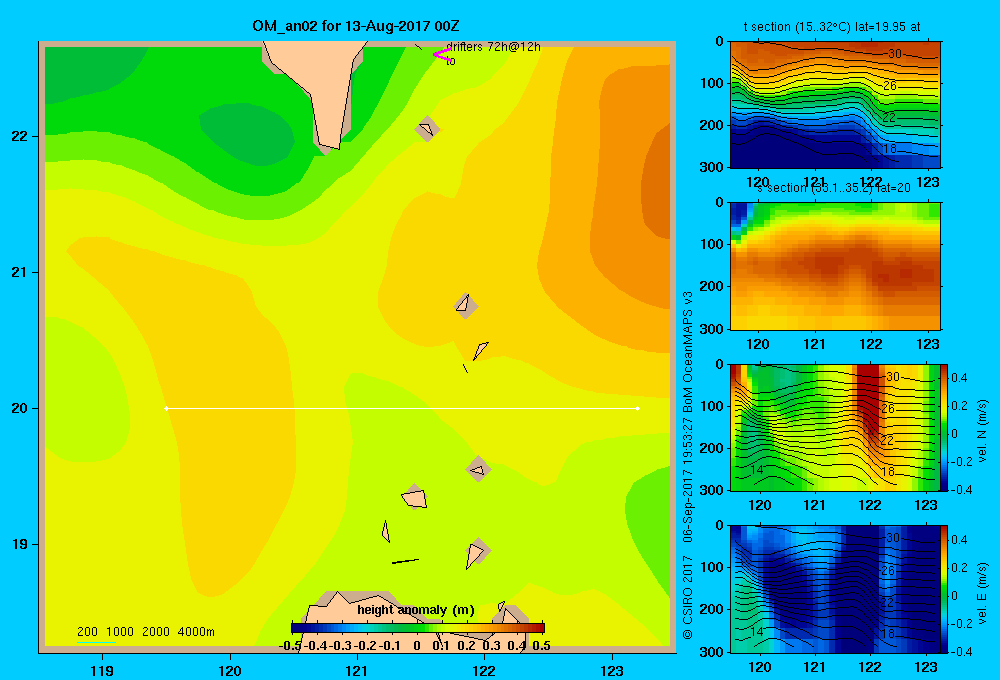The height and width of the screenshot is (680, 1000).
Task: Click the island near 19.5N 122E
Action: pyautogui.click(x=478, y=469)
